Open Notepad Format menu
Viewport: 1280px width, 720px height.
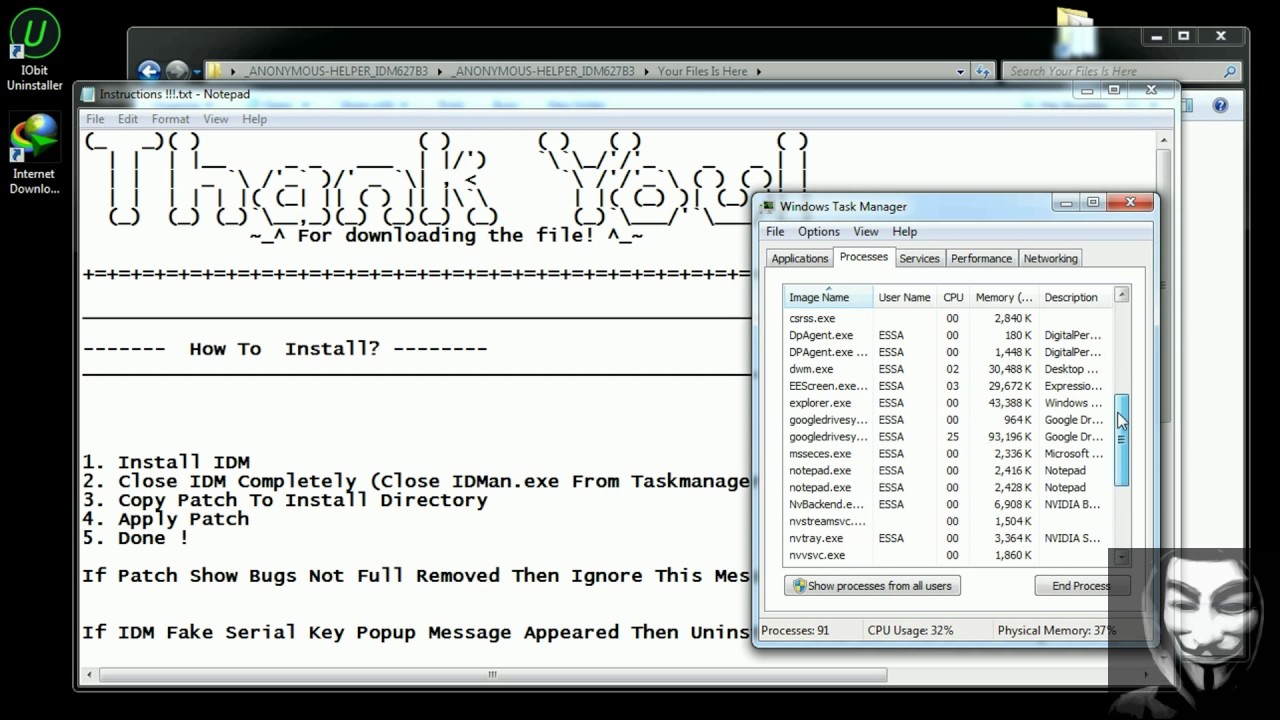pos(170,119)
